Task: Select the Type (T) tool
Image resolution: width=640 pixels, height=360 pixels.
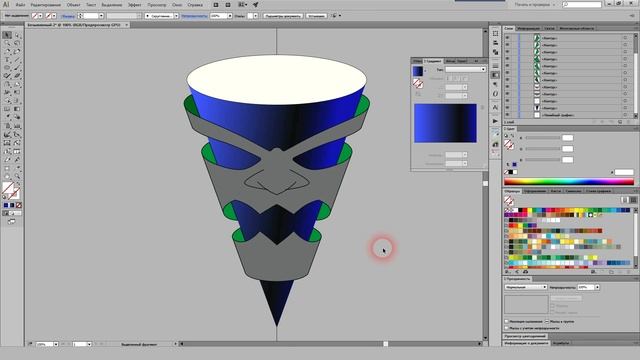Action: pos(7,60)
